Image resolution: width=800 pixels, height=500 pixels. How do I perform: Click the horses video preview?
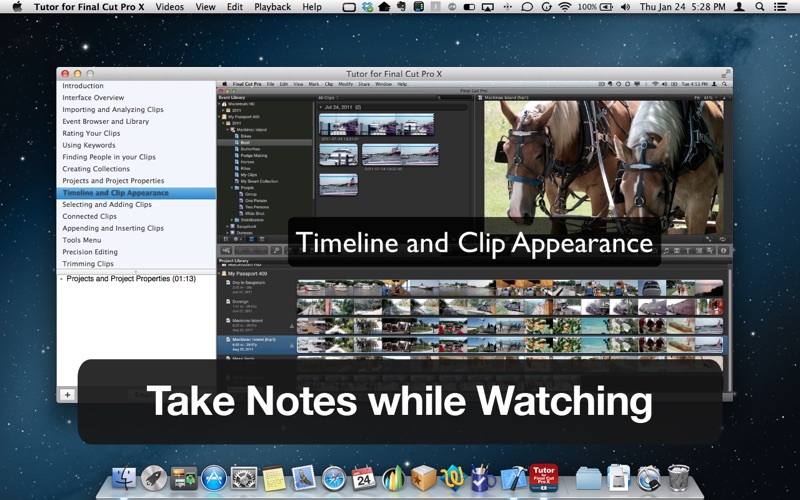[x=604, y=167]
